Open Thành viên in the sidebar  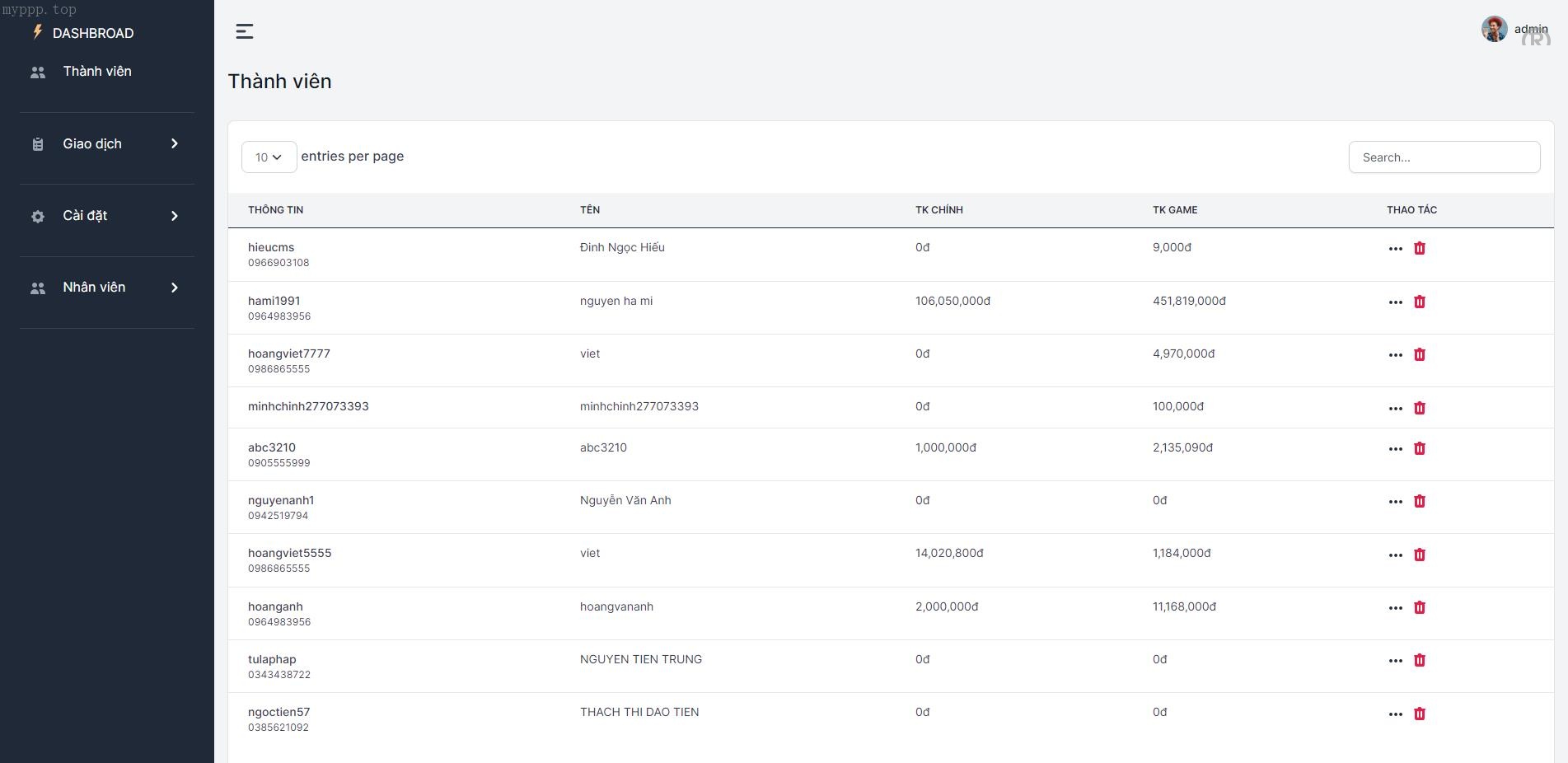click(x=96, y=72)
